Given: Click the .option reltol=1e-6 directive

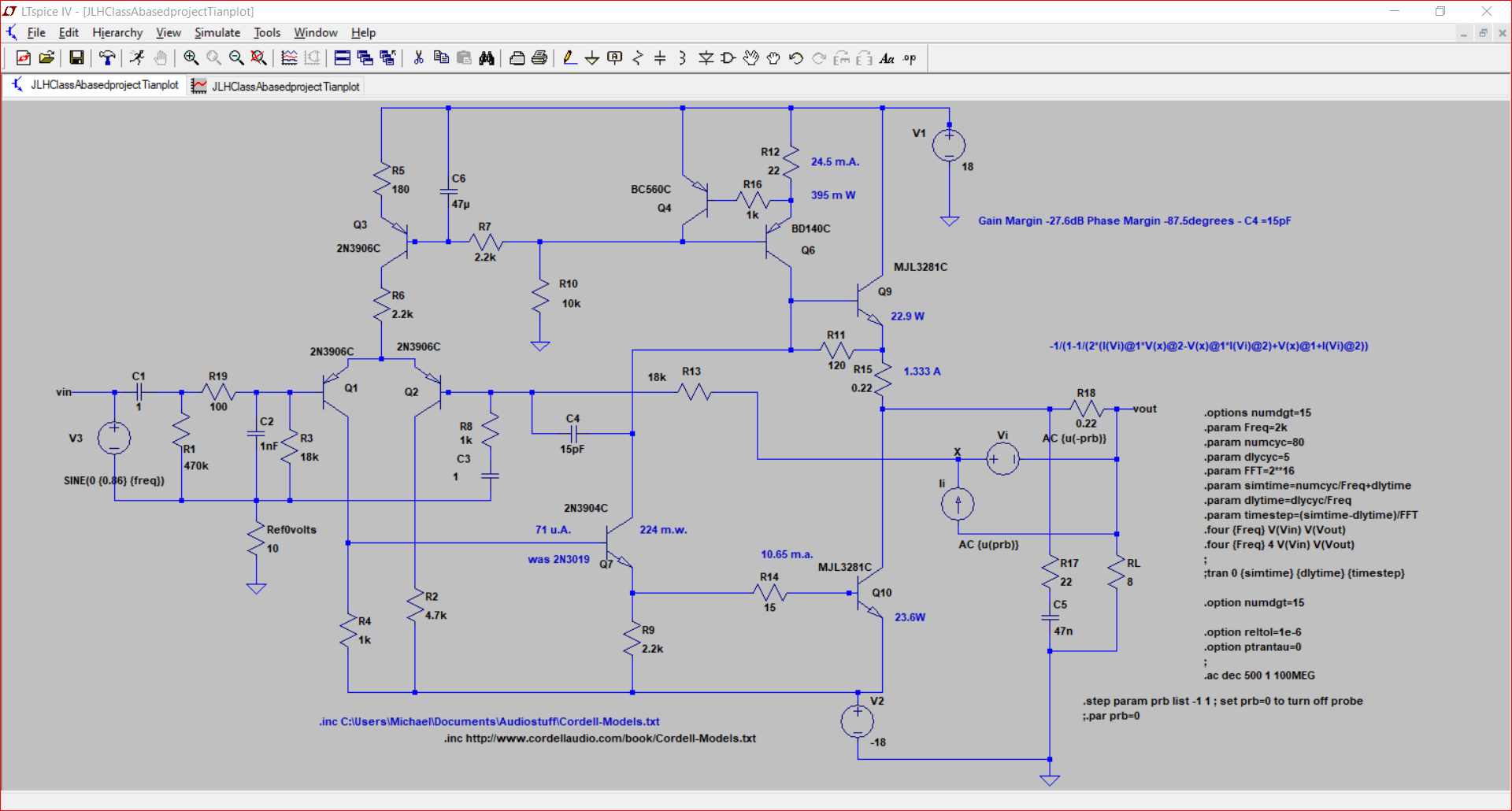Looking at the screenshot, I should point(1252,632).
